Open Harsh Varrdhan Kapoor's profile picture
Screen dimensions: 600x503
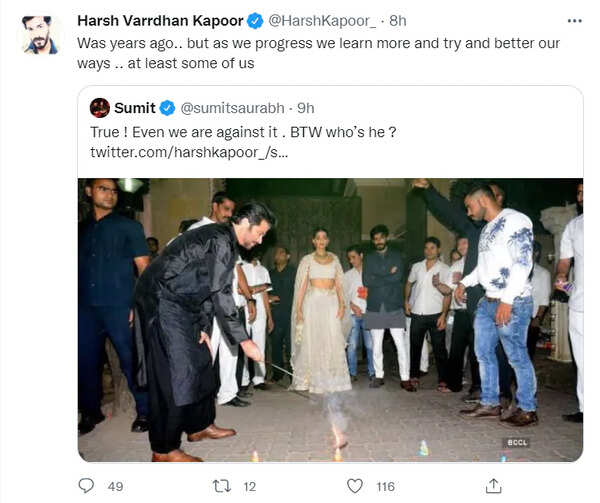(x=38, y=35)
